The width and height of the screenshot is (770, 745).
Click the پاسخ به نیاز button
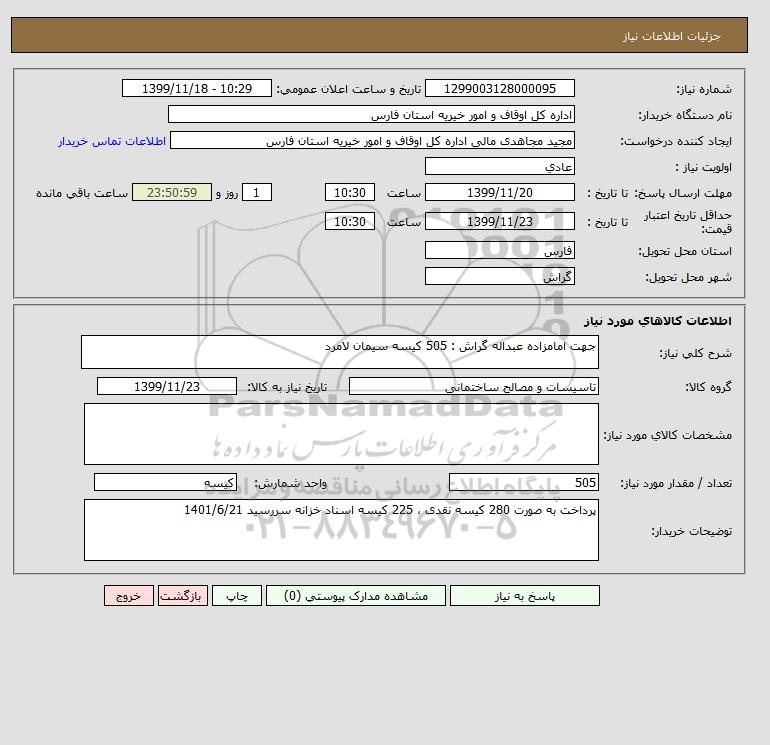coord(524,596)
